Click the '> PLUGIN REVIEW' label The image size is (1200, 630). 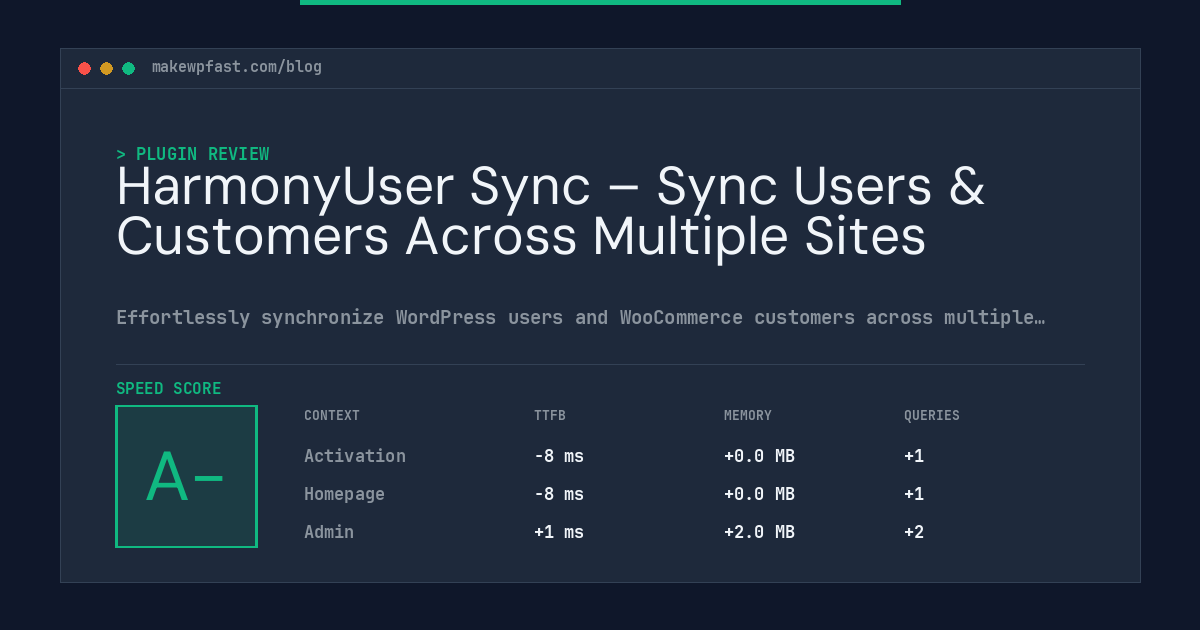(193, 154)
